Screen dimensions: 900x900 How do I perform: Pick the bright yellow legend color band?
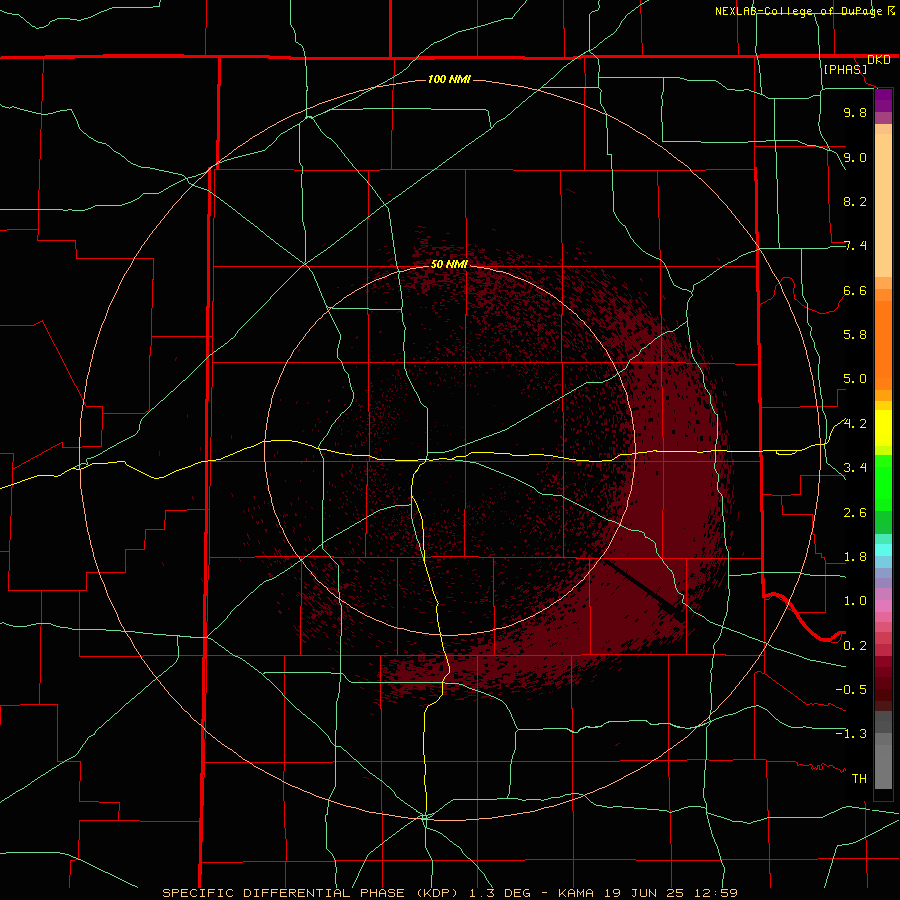tap(883, 428)
